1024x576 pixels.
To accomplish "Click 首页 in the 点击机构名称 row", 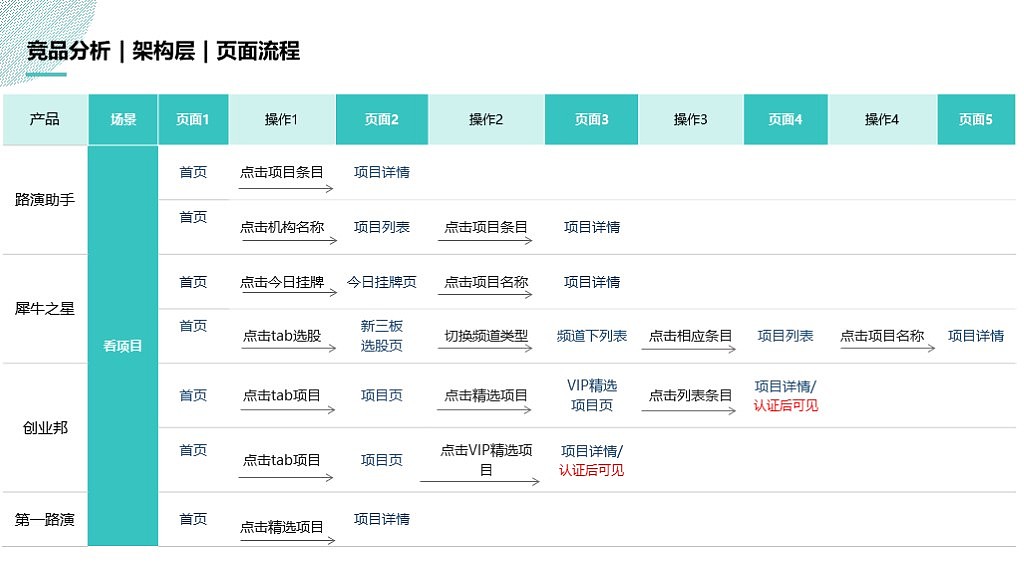I will 193,217.
